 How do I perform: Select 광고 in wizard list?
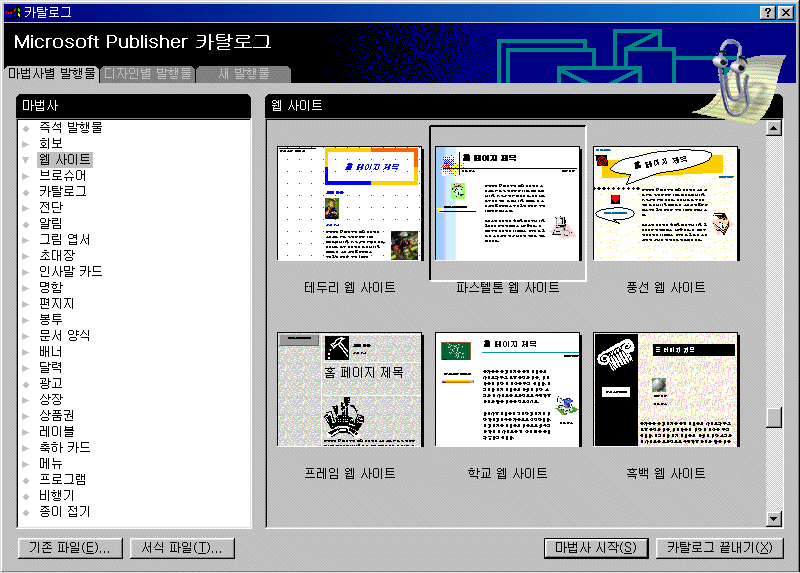(x=51, y=383)
